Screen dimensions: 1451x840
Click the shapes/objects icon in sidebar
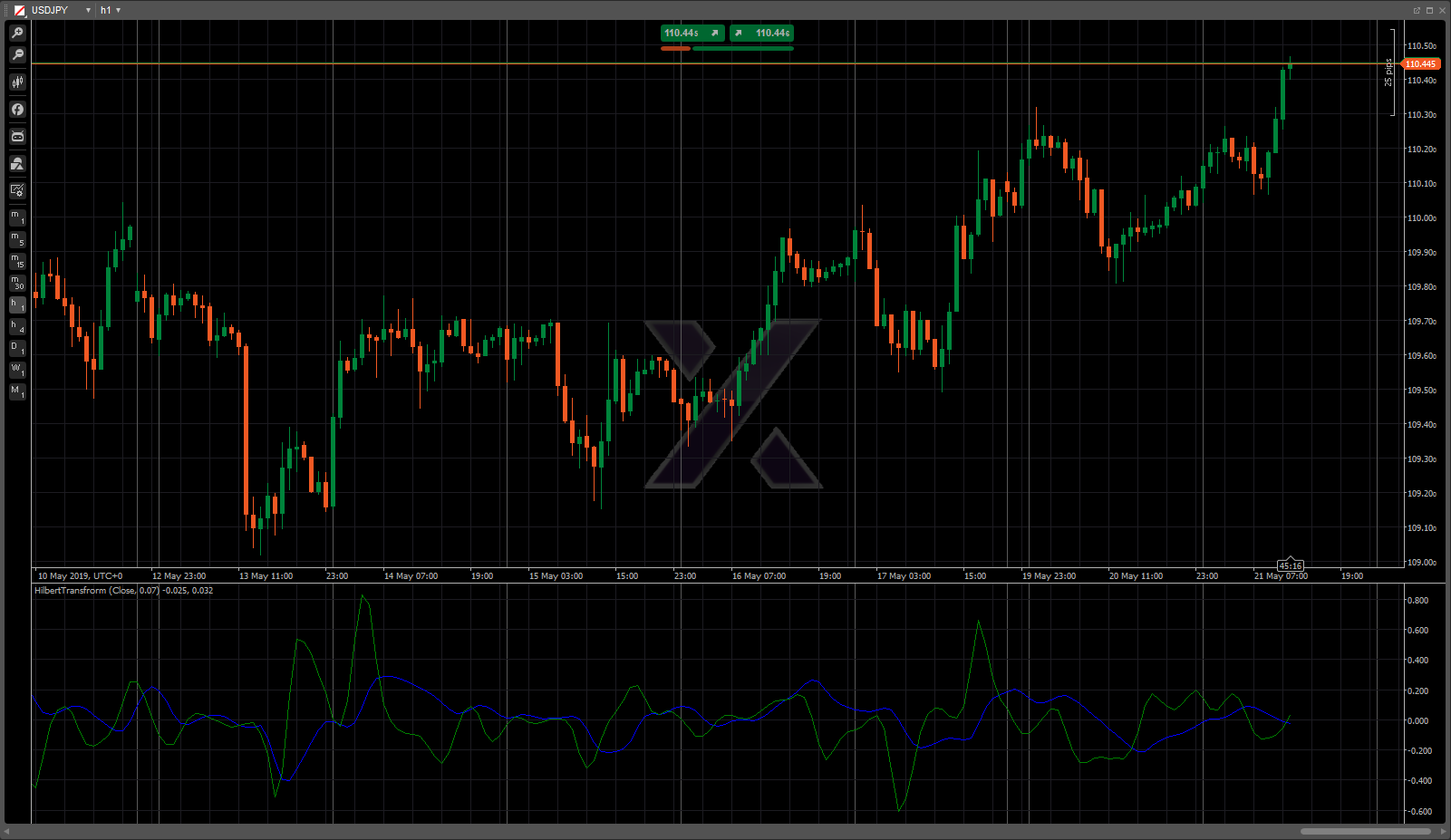[17, 164]
